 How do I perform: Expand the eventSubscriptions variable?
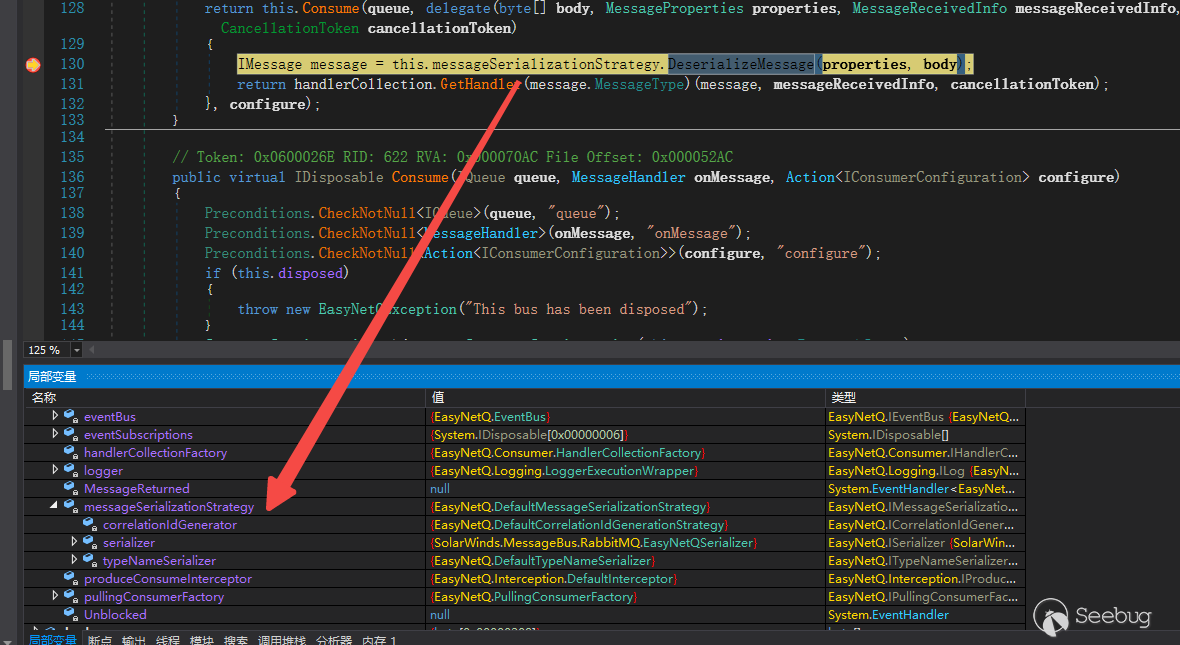[x=55, y=434]
